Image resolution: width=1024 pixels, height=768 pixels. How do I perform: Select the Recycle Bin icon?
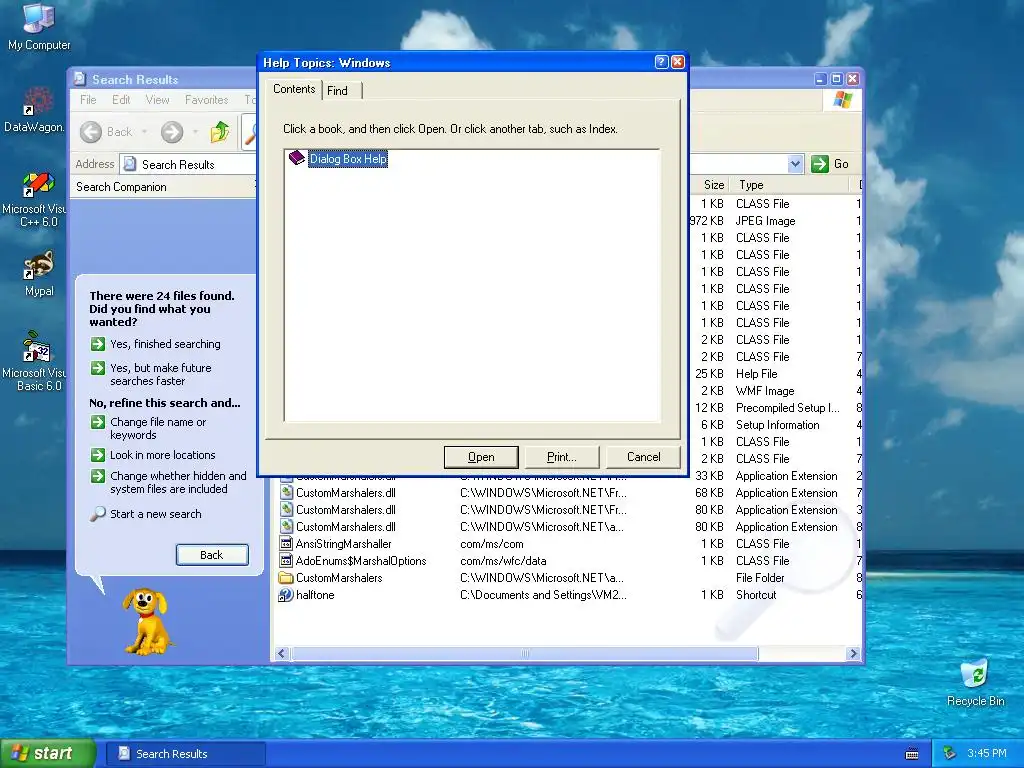click(975, 675)
